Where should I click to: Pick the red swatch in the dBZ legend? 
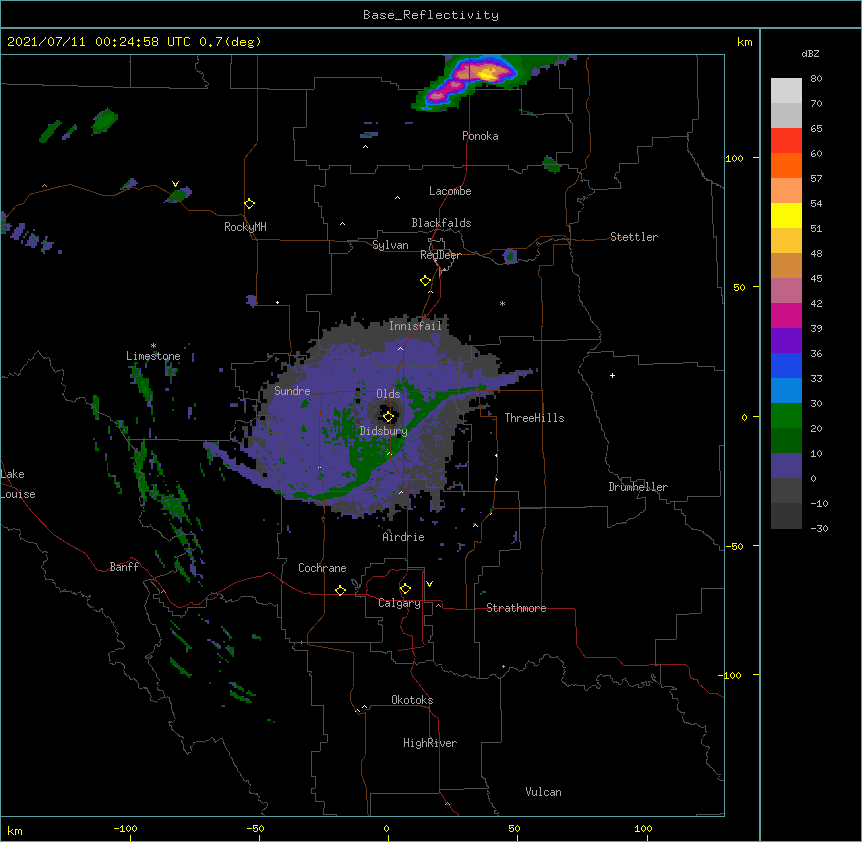pos(786,140)
